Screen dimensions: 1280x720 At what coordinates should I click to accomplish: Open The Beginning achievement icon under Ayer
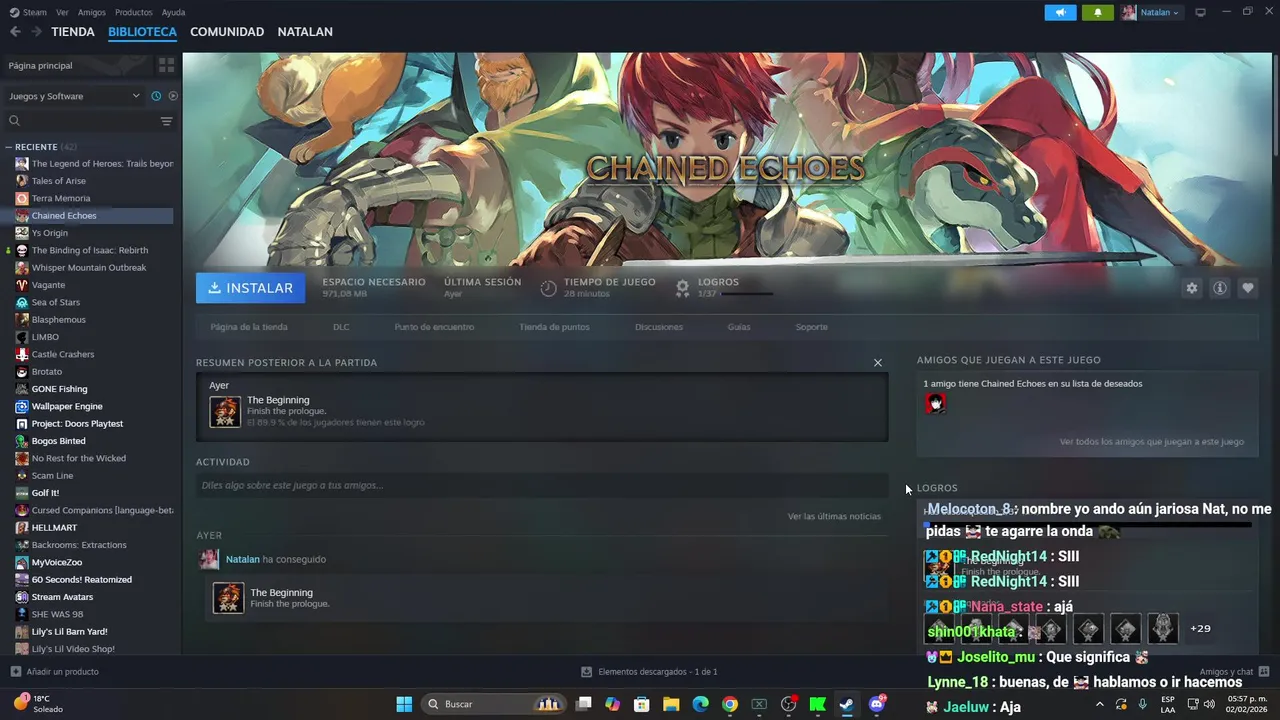(x=228, y=598)
